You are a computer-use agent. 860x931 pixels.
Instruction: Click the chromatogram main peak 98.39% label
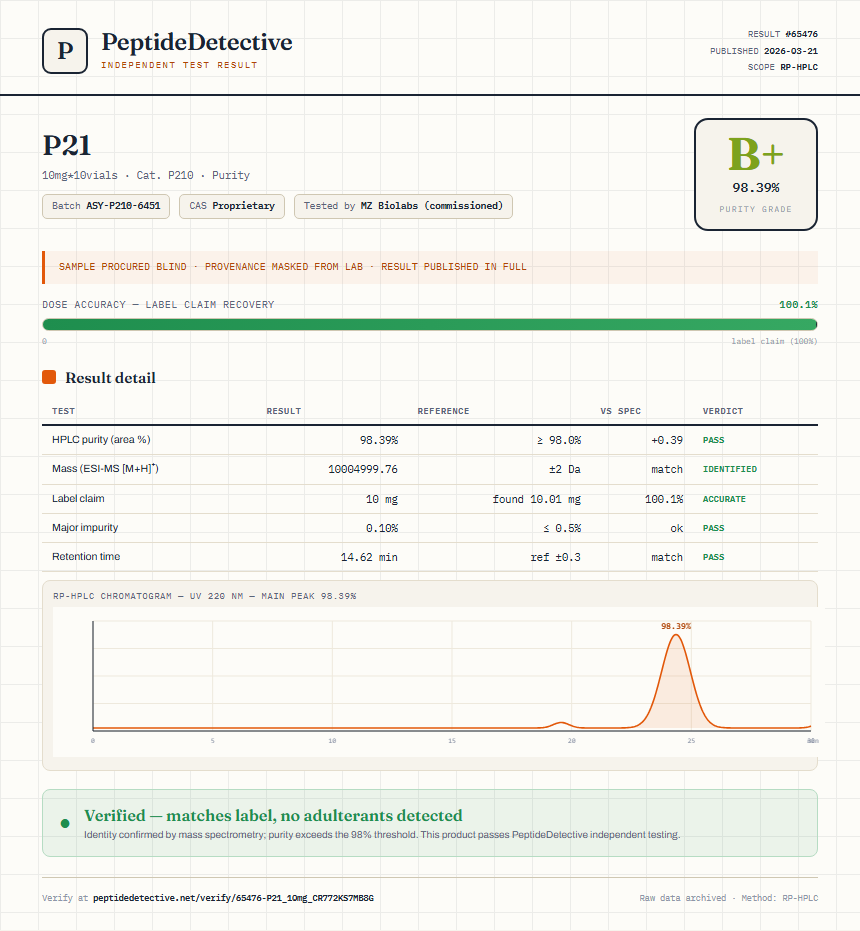pos(676,626)
